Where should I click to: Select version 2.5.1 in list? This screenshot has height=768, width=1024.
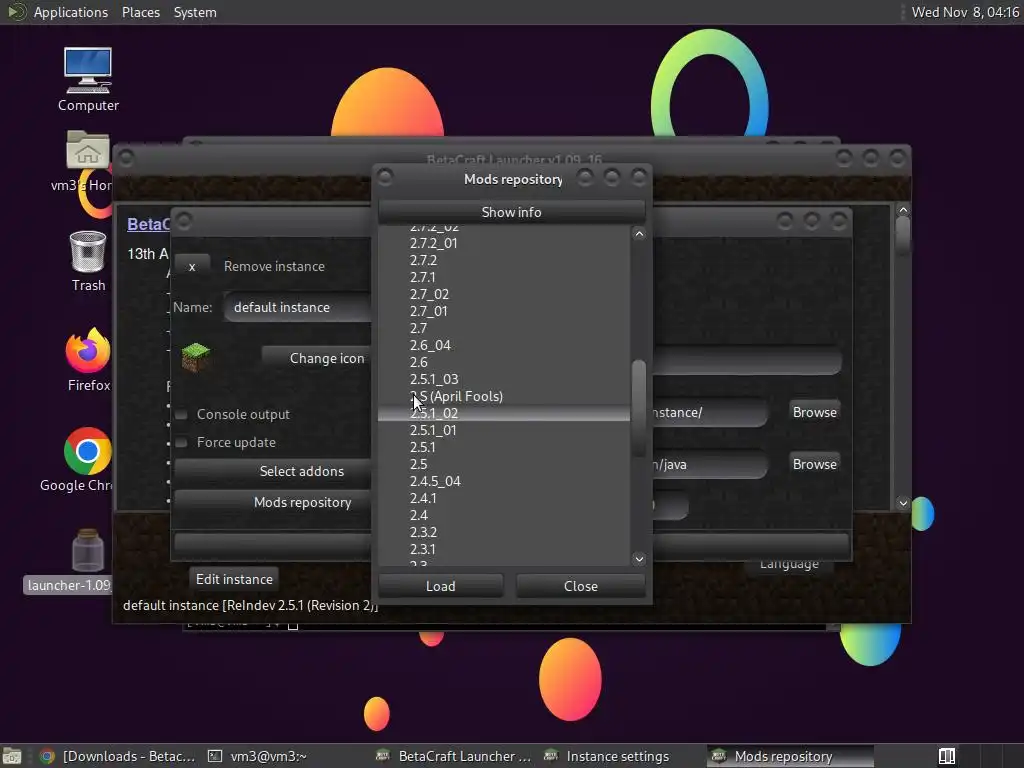504,447
